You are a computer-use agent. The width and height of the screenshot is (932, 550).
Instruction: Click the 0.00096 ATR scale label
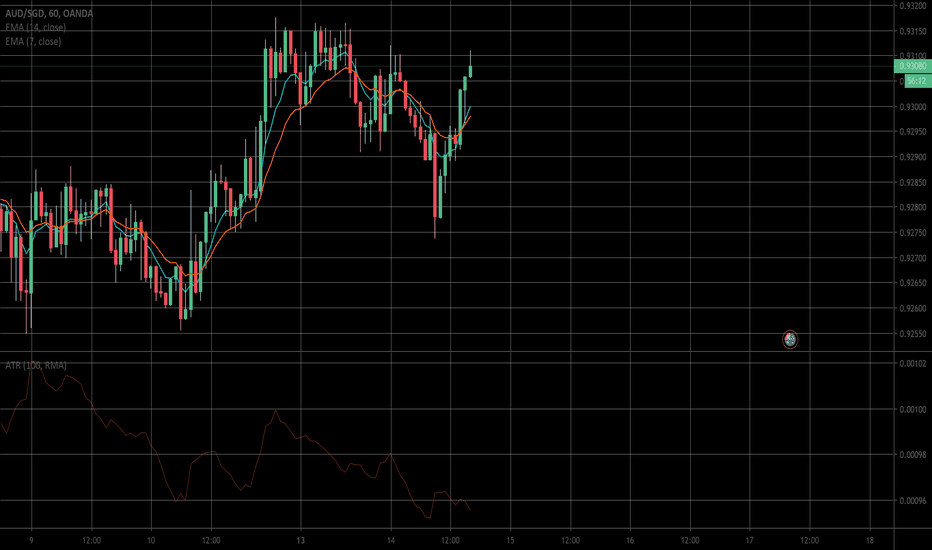click(x=911, y=500)
